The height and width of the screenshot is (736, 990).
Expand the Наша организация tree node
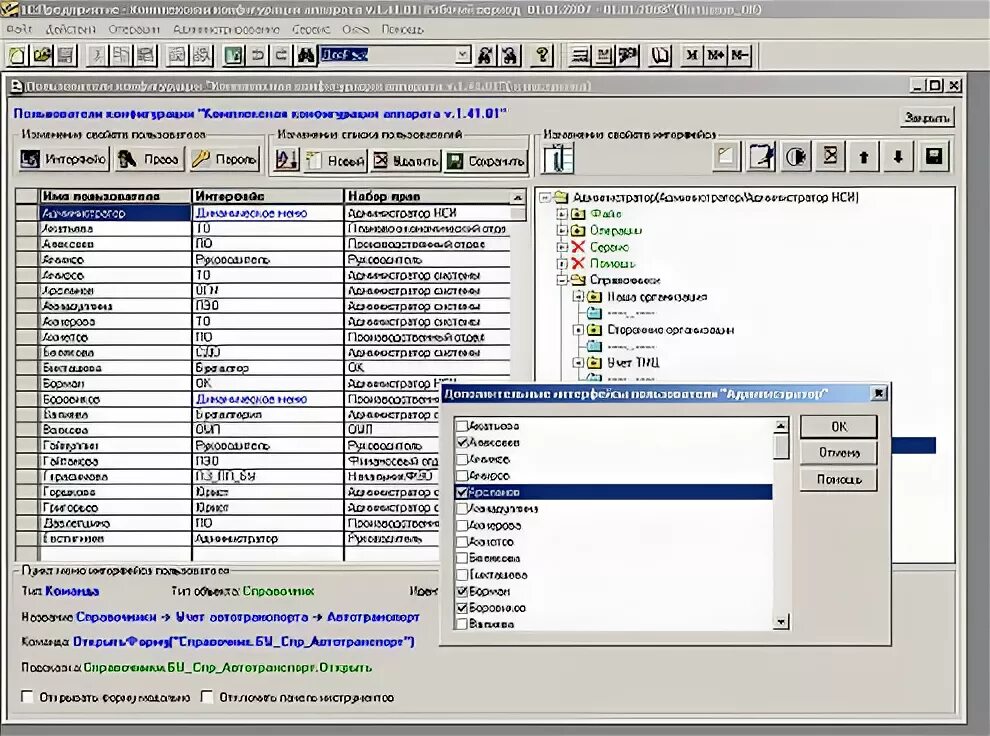pos(578,297)
